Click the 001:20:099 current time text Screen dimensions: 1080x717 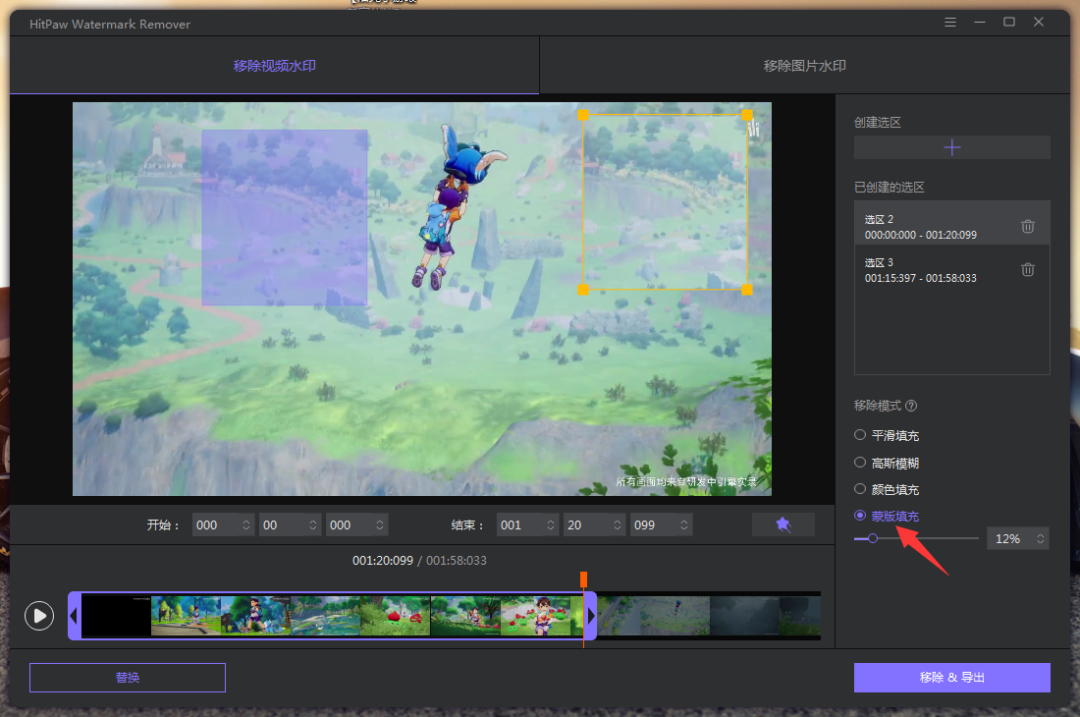tap(382, 561)
